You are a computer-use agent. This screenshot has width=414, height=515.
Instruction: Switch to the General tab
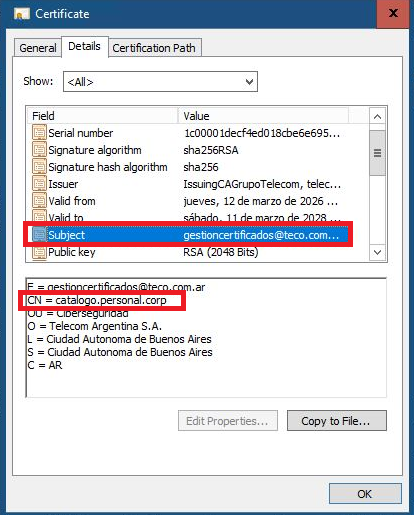click(38, 48)
